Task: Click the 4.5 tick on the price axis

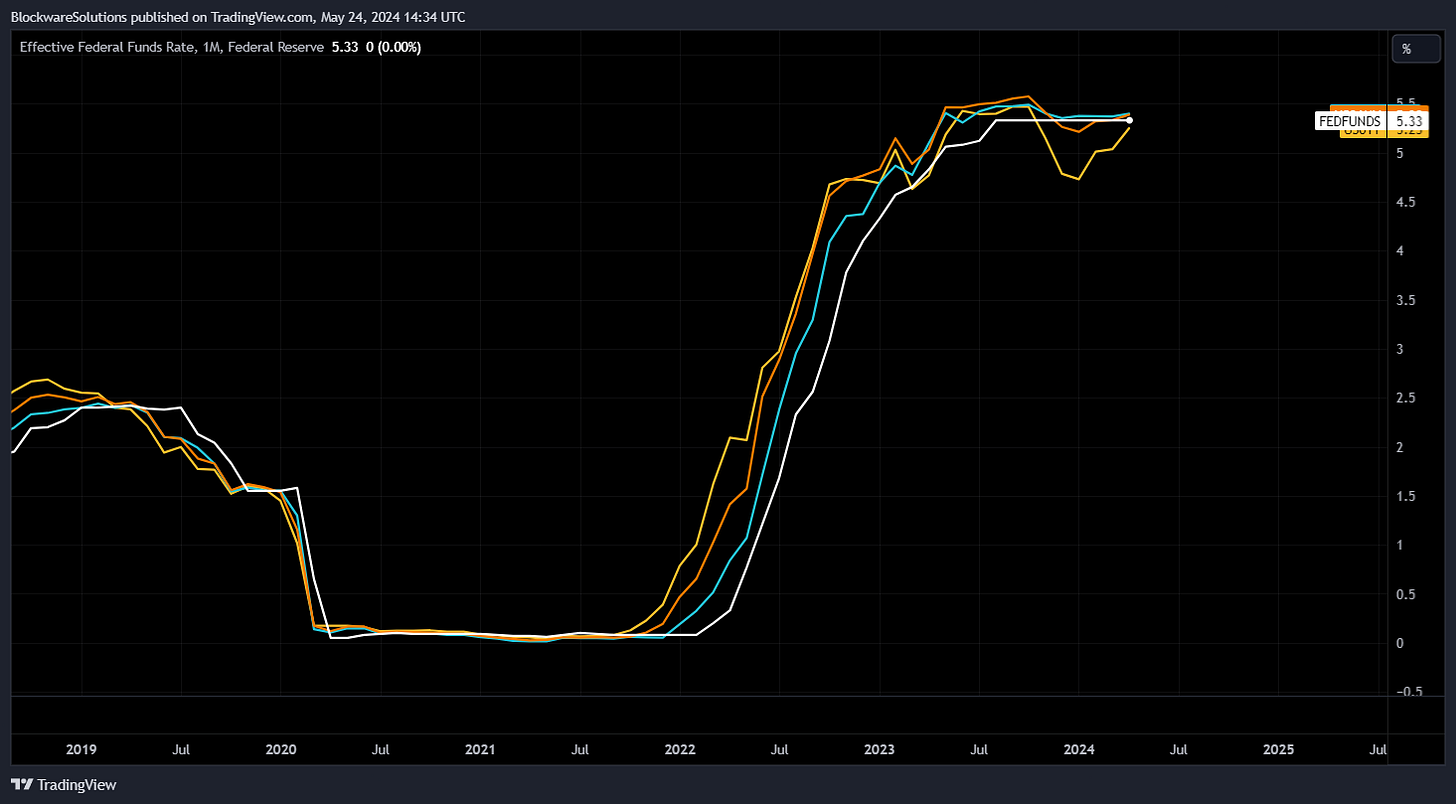Action: [x=1408, y=202]
